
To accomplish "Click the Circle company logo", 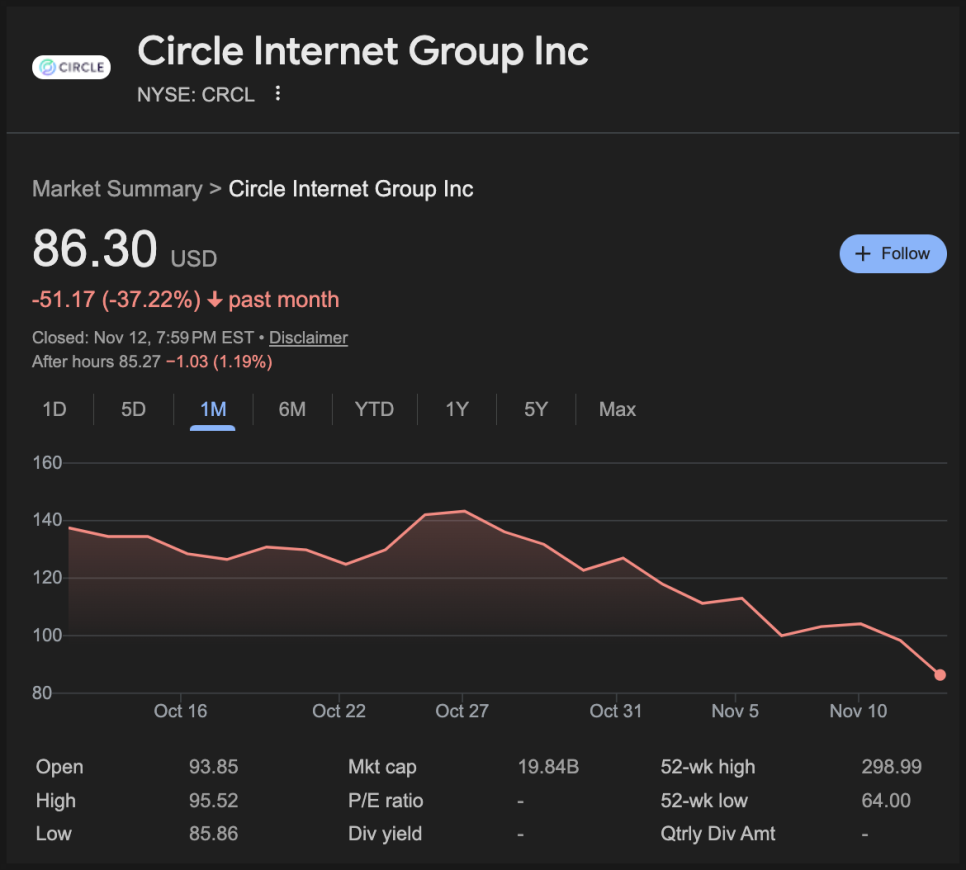I will (71, 68).
